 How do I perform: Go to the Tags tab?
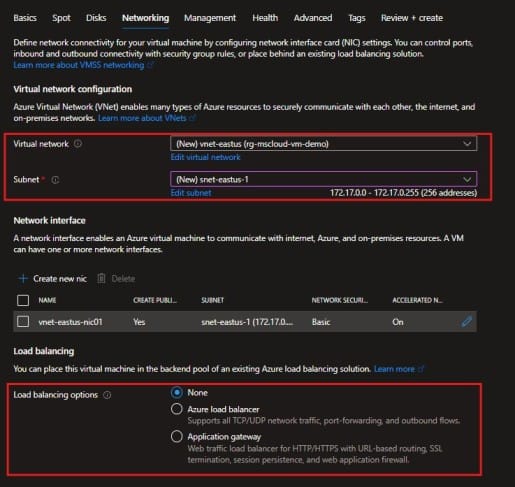coord(357,18)
